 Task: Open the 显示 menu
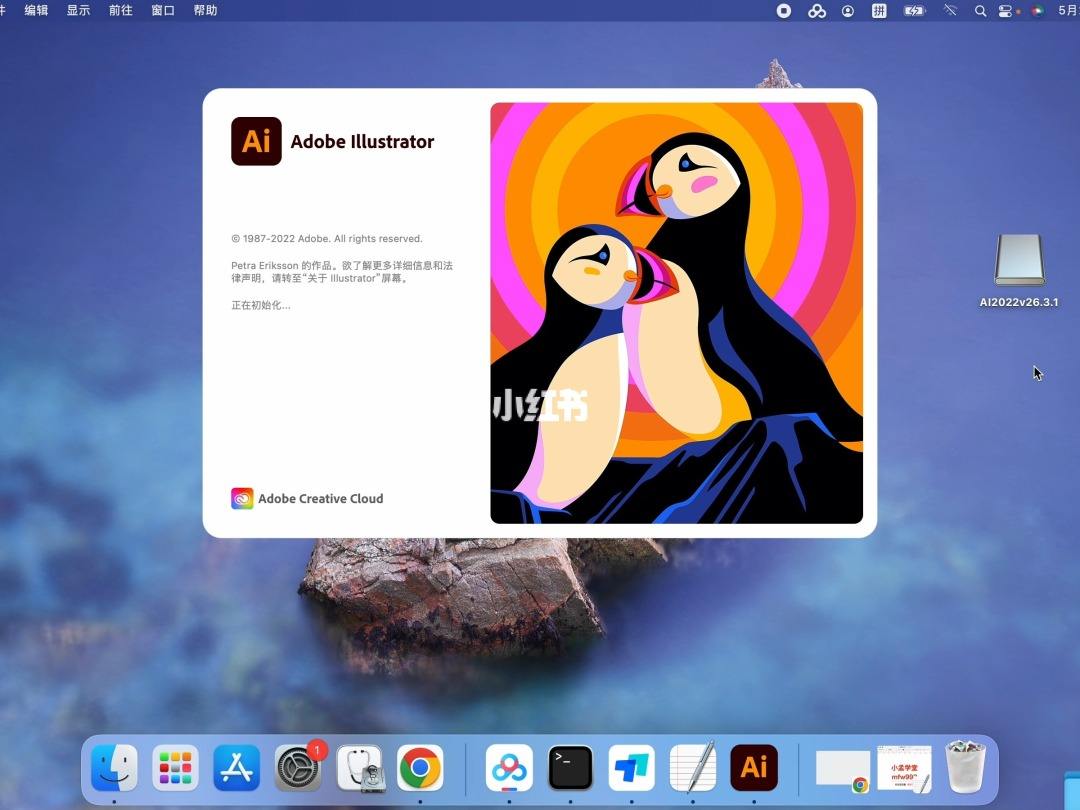(78, 10)
